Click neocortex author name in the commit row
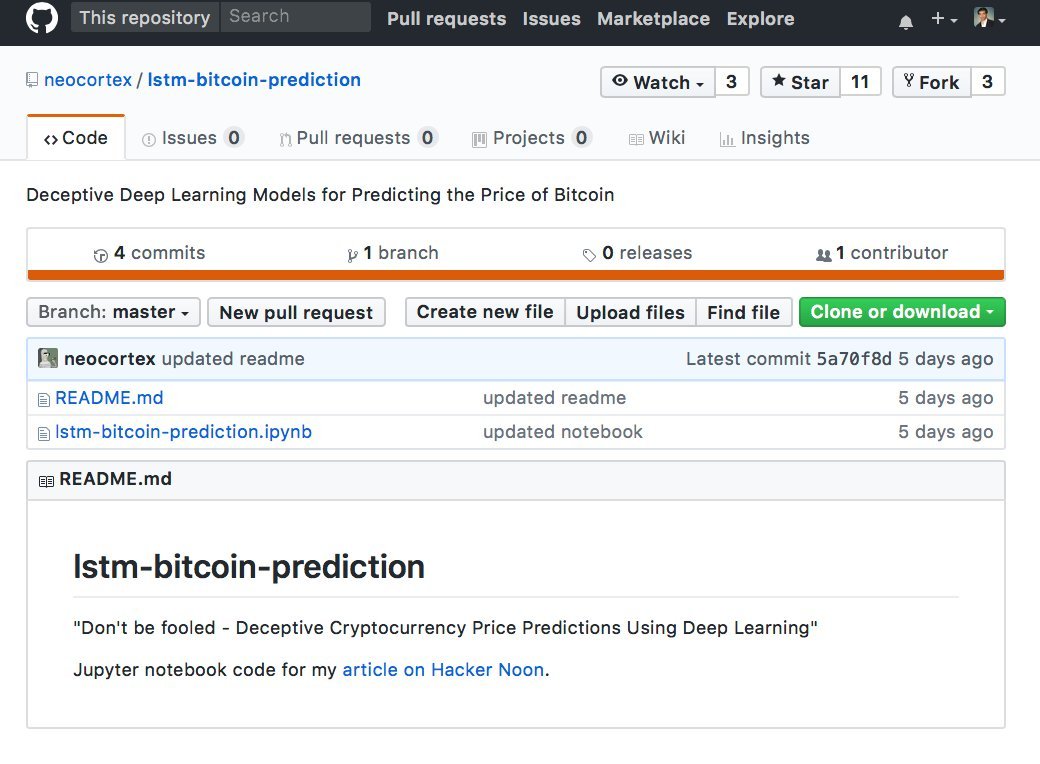The height and width of the screenshot is (764, 1040). pyautogui.click(x=109, y=359)
